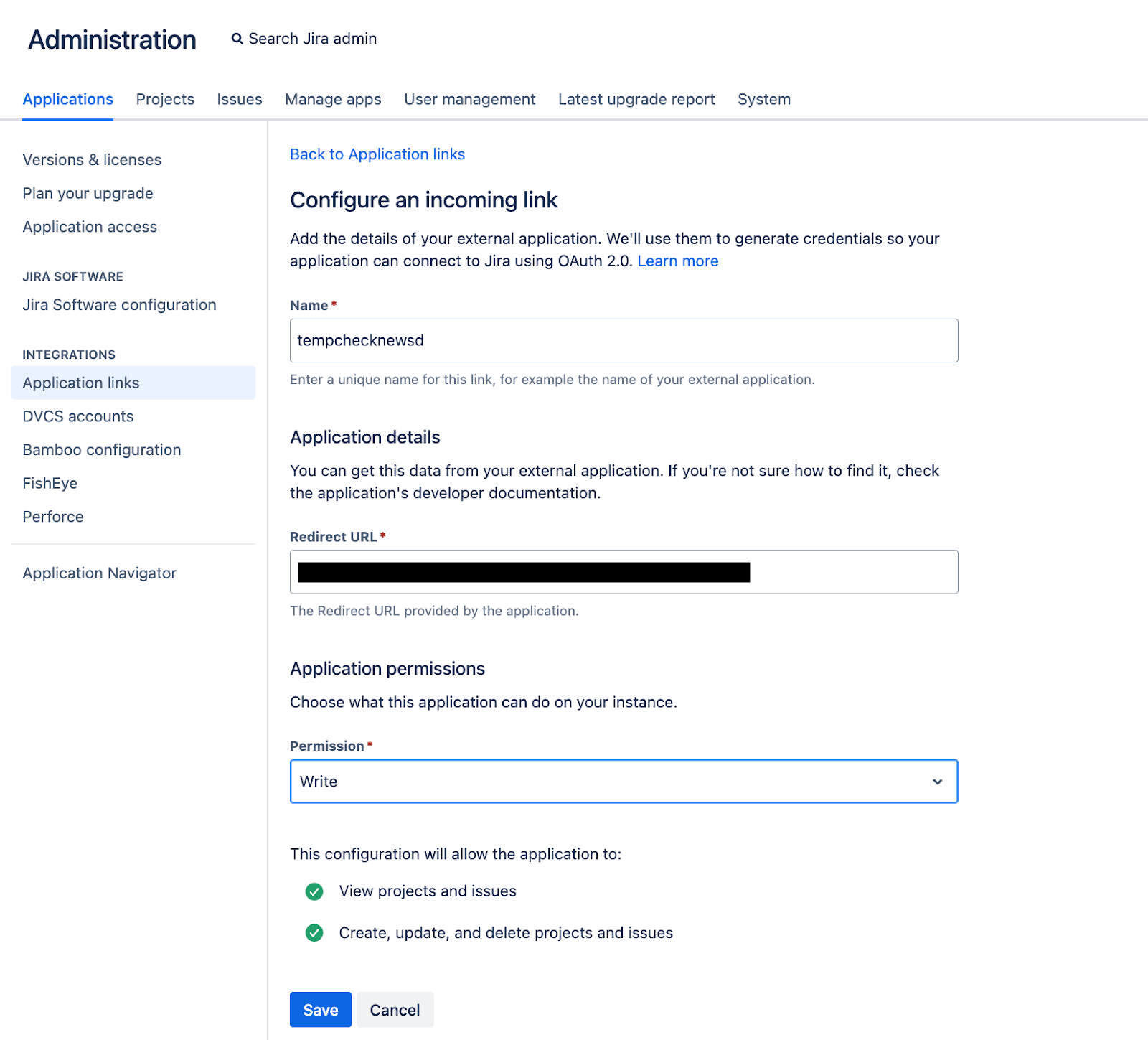Click the Save button

[320, 1010]
